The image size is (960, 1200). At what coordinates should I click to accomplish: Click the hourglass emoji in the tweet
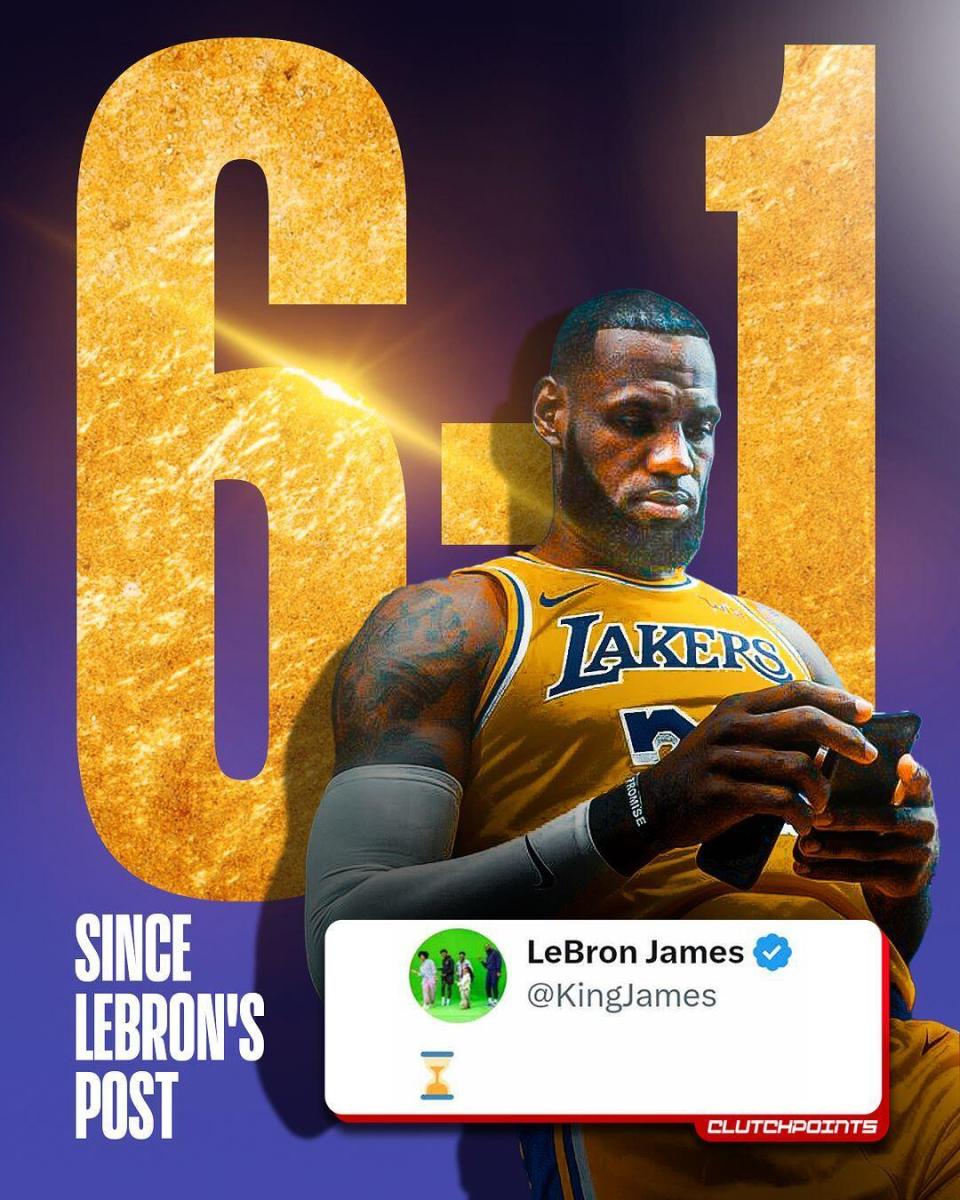[437, 1076]
